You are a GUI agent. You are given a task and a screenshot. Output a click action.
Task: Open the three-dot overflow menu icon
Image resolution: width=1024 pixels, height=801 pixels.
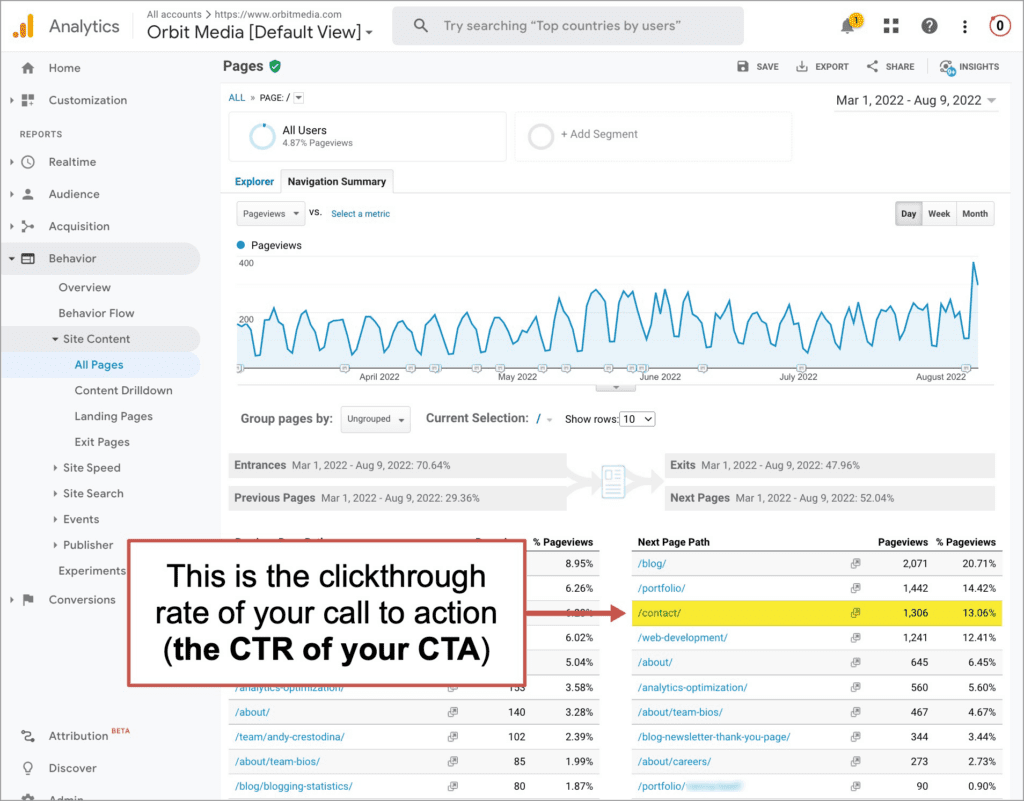point(964,25)
